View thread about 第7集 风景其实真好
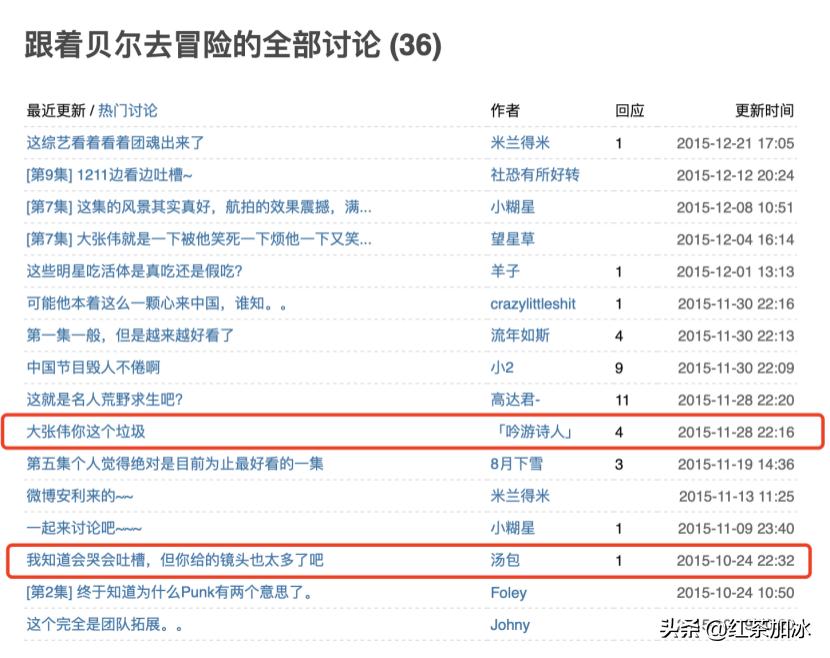 (160, 207)
